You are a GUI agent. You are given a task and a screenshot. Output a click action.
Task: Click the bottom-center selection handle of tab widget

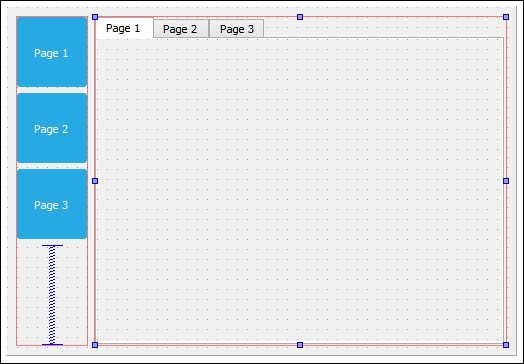click(300, 345)
